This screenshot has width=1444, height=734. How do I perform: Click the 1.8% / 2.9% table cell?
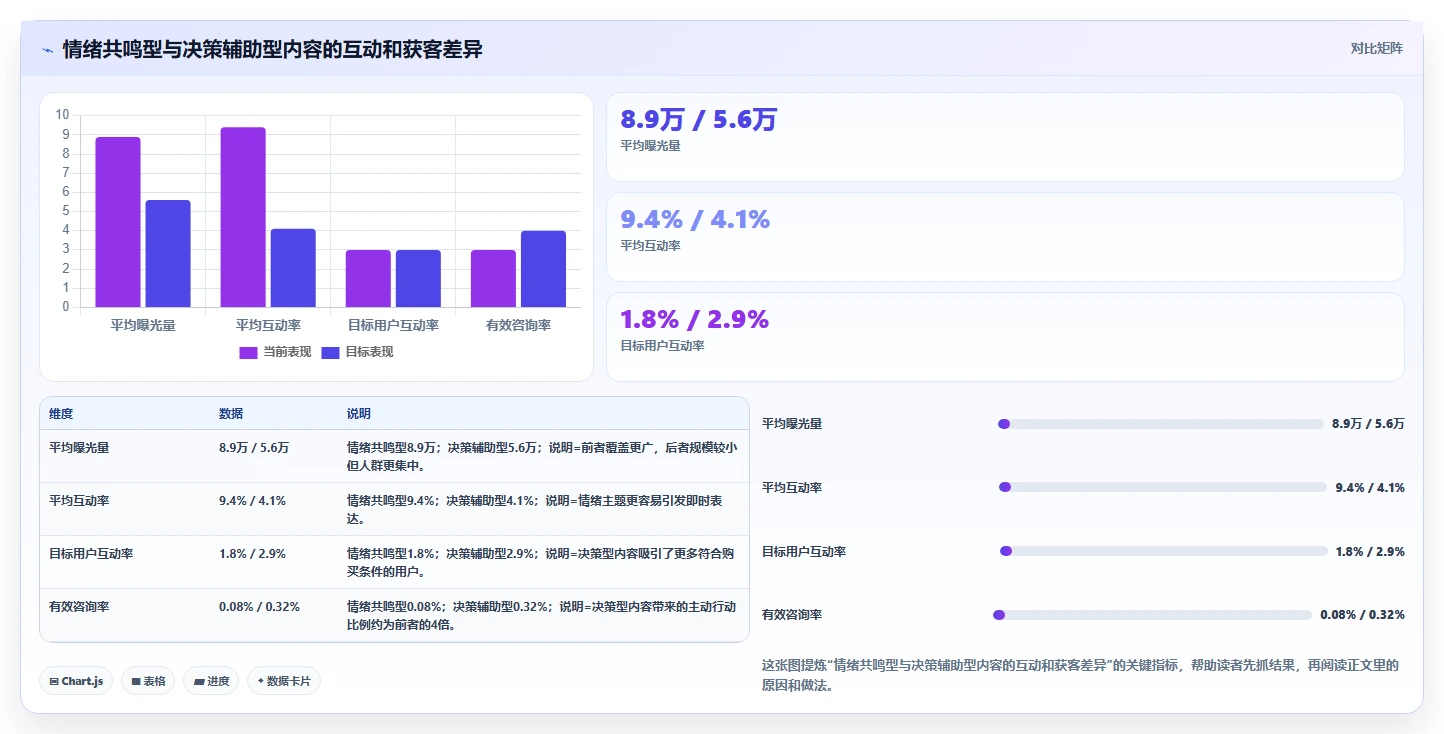pos(253,553)
